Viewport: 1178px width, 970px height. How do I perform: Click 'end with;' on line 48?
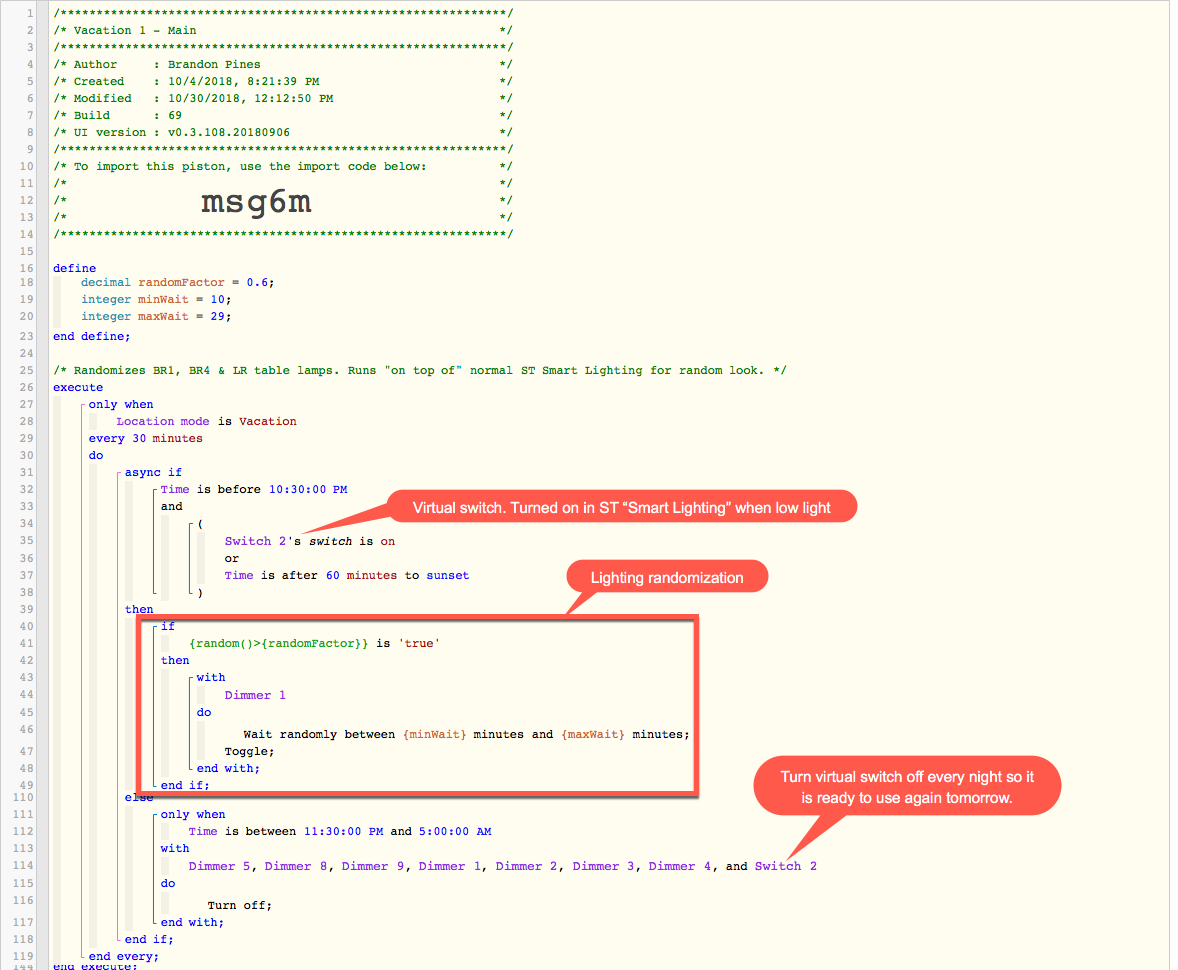click(x=228, y=769)
